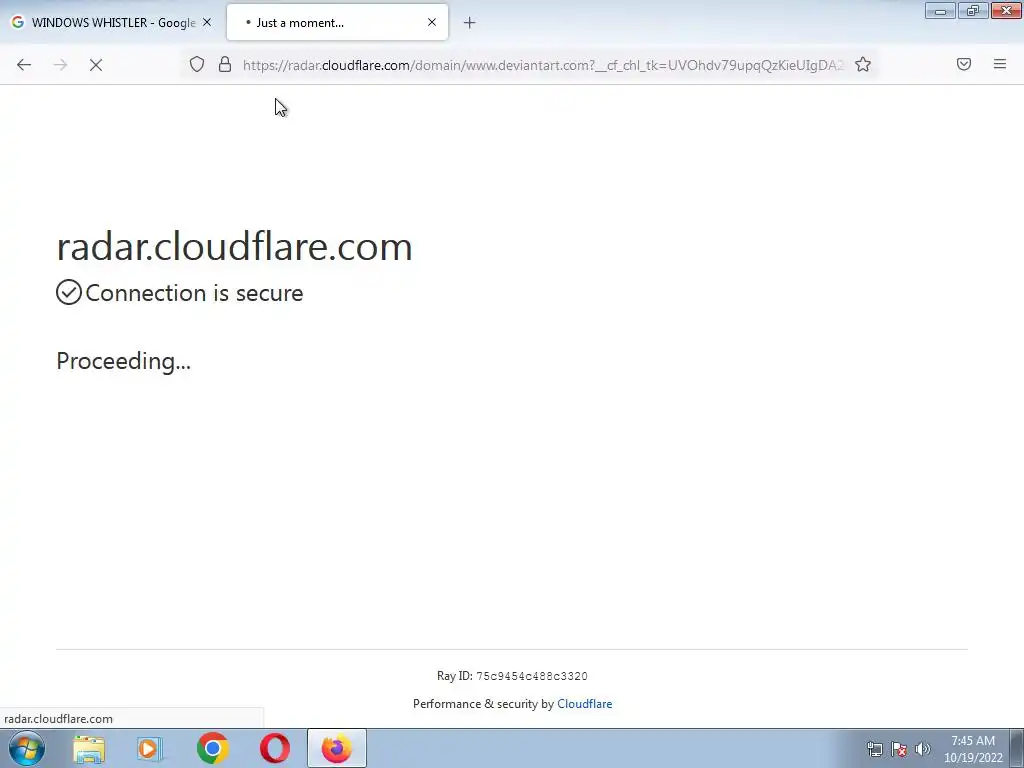Click the Show desktop strip
This screenshot has height=768, width=1024.
click(1017, 748)
